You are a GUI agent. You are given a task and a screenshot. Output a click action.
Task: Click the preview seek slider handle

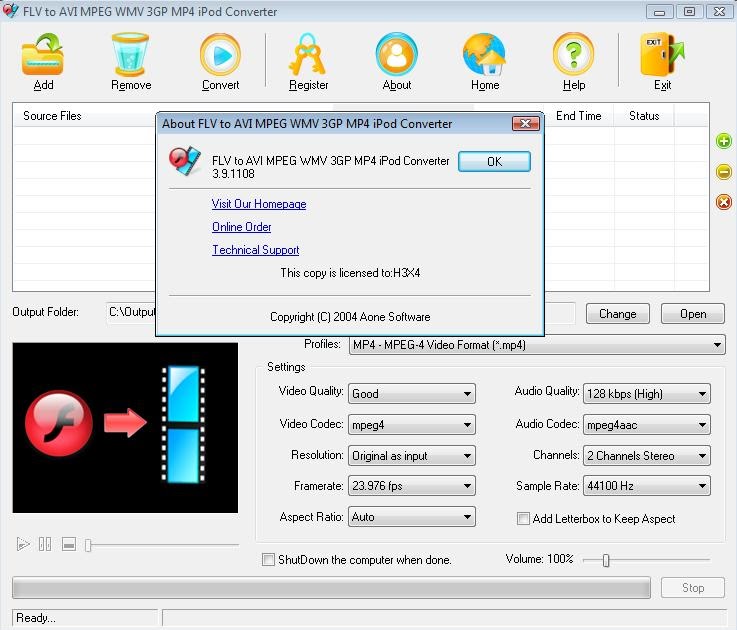point(88,545)
